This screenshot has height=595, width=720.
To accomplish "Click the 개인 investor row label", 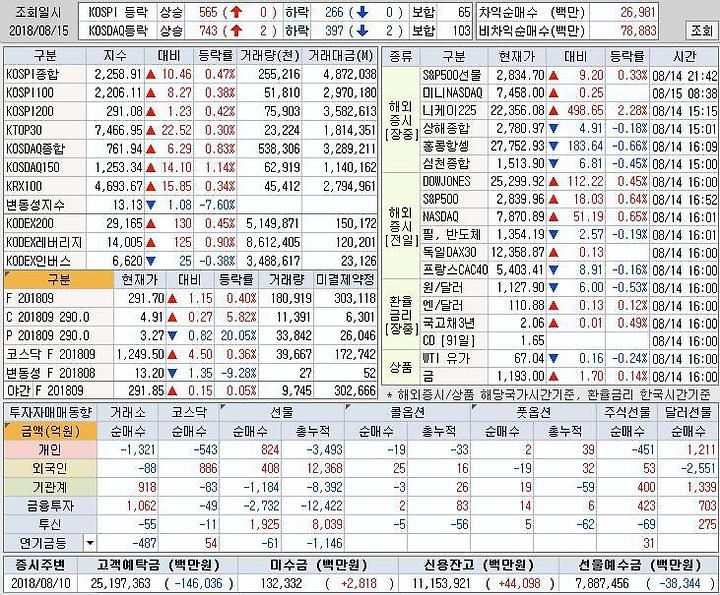I will (x=50, y=450).
